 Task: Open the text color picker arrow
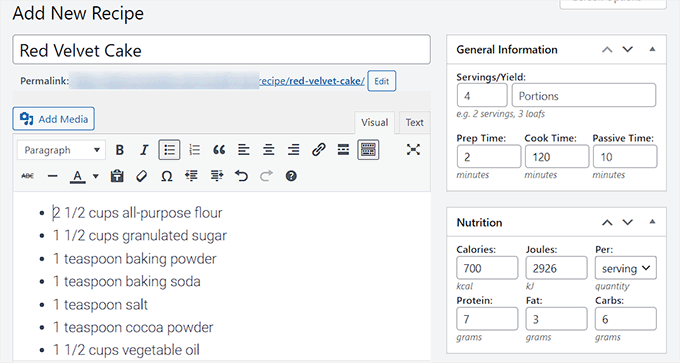96,176
